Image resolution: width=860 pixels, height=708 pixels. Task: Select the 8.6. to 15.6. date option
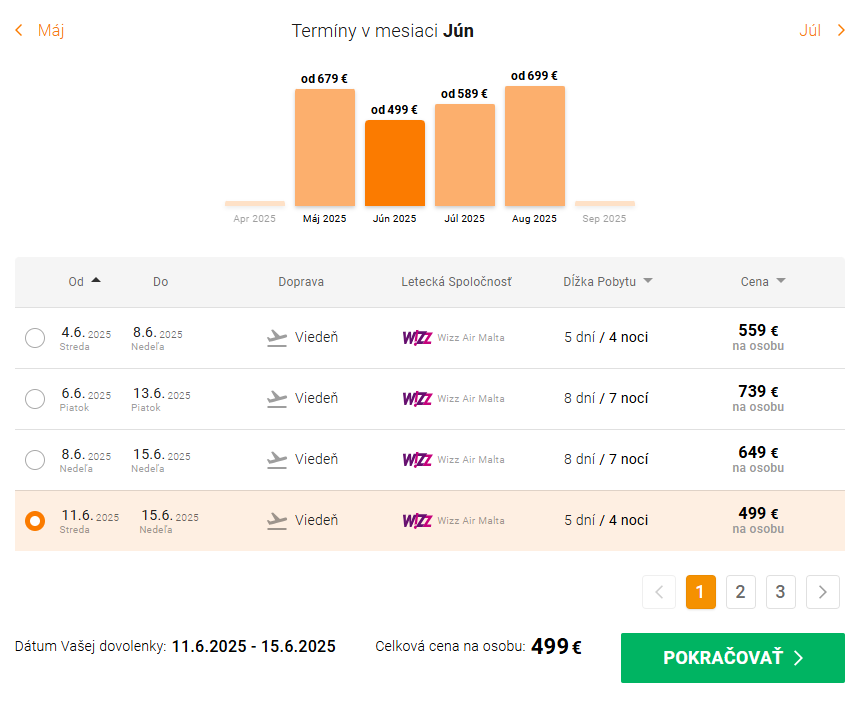point(35,460)
